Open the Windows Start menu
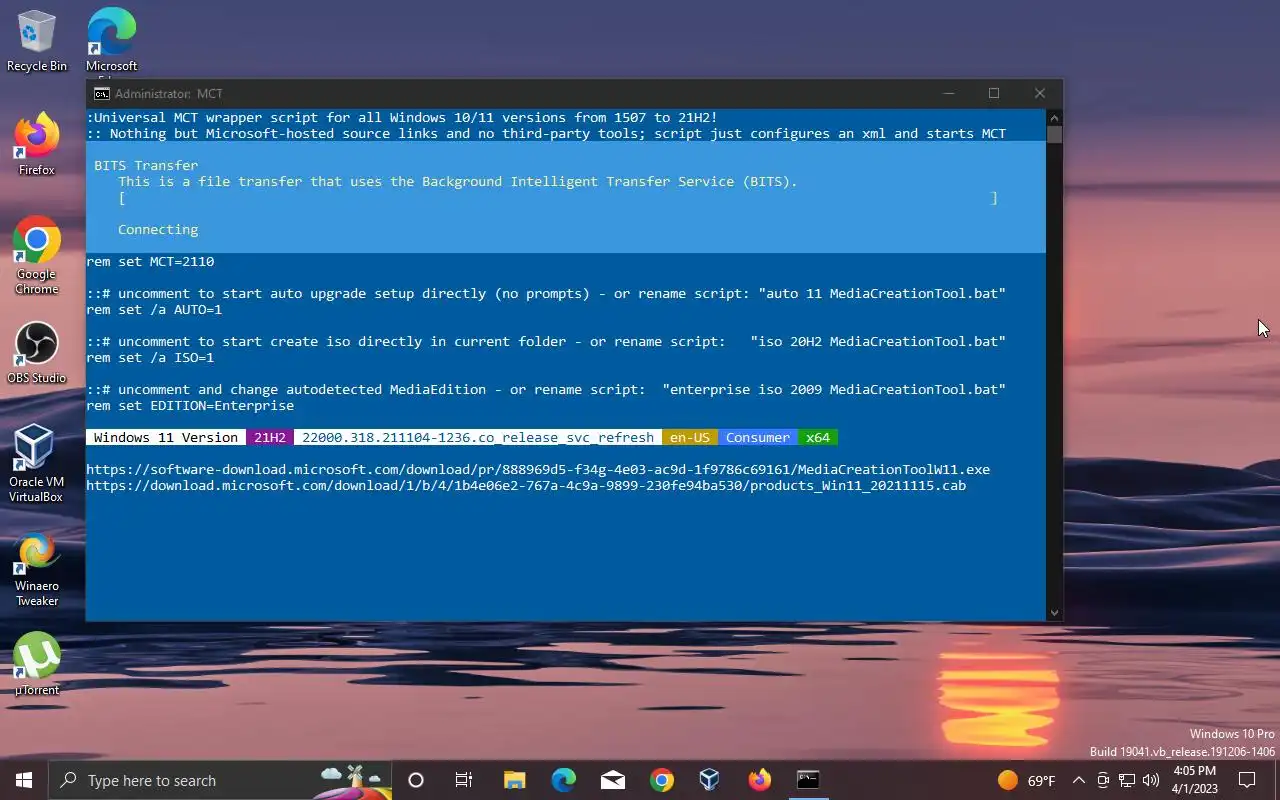1280x800 pixels. pyautogui.click(x=24, y=780)
